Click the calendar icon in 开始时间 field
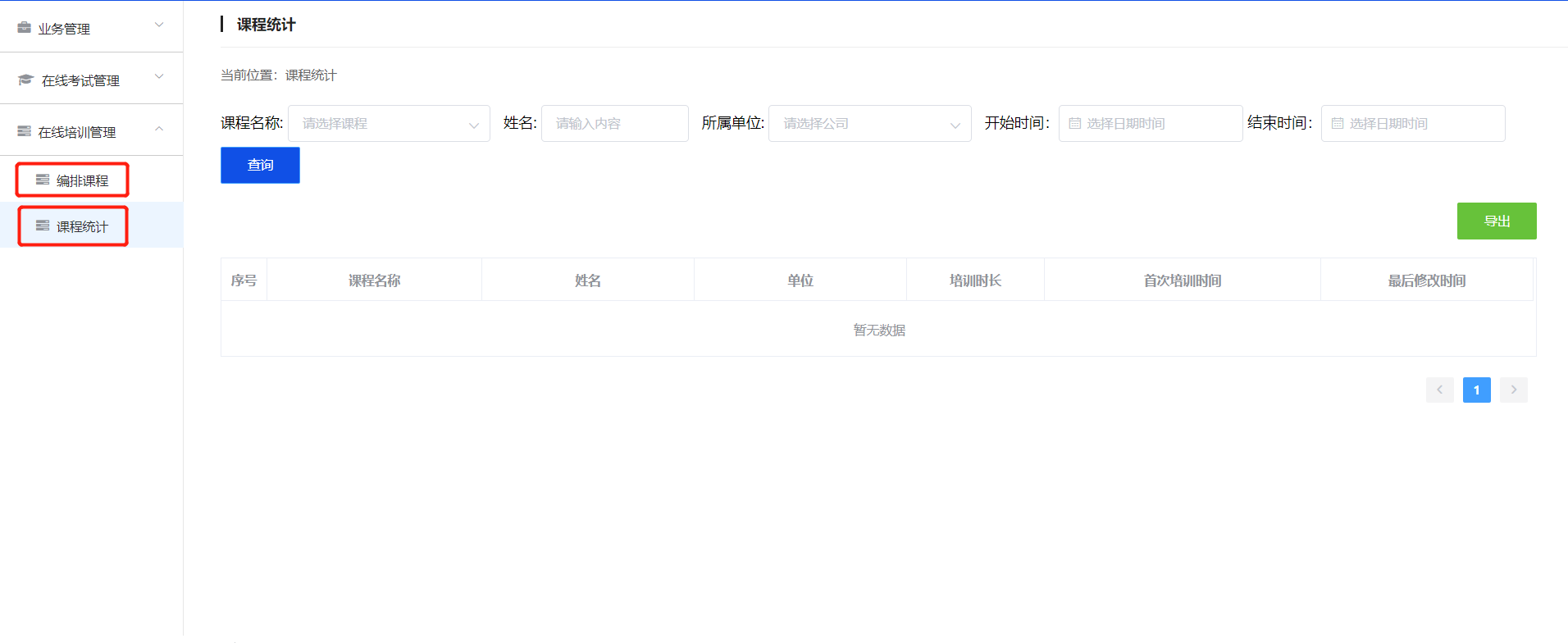Viewport: 1568px width, 643px height. (1074, 124)
